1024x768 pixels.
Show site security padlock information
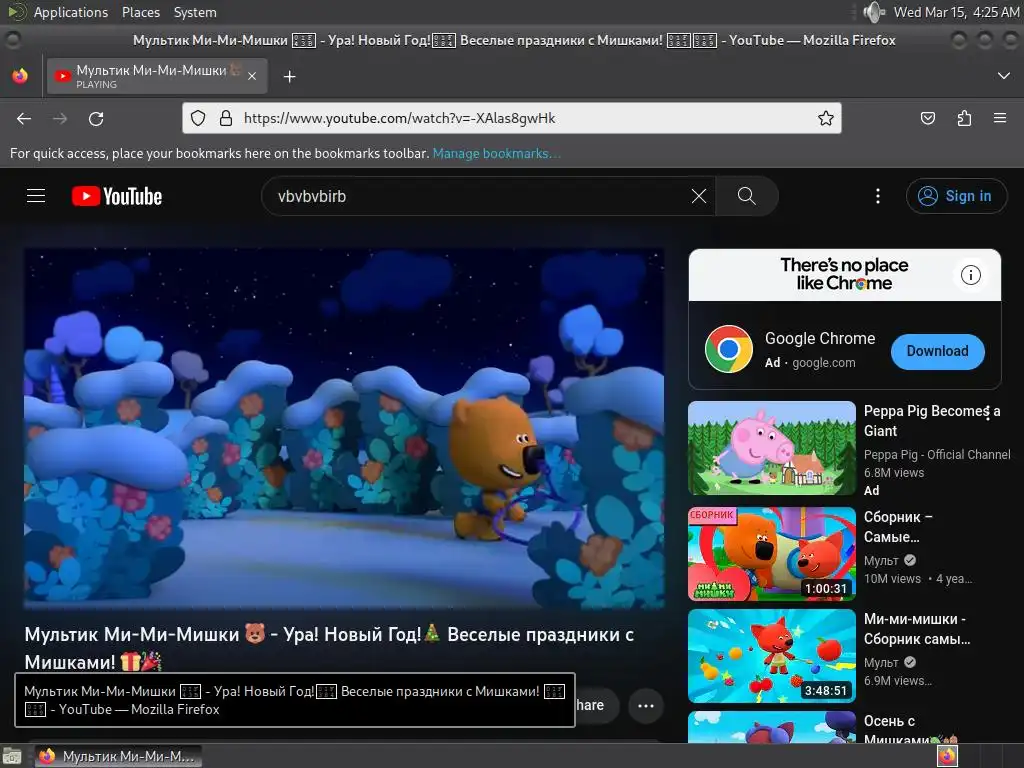226,118
